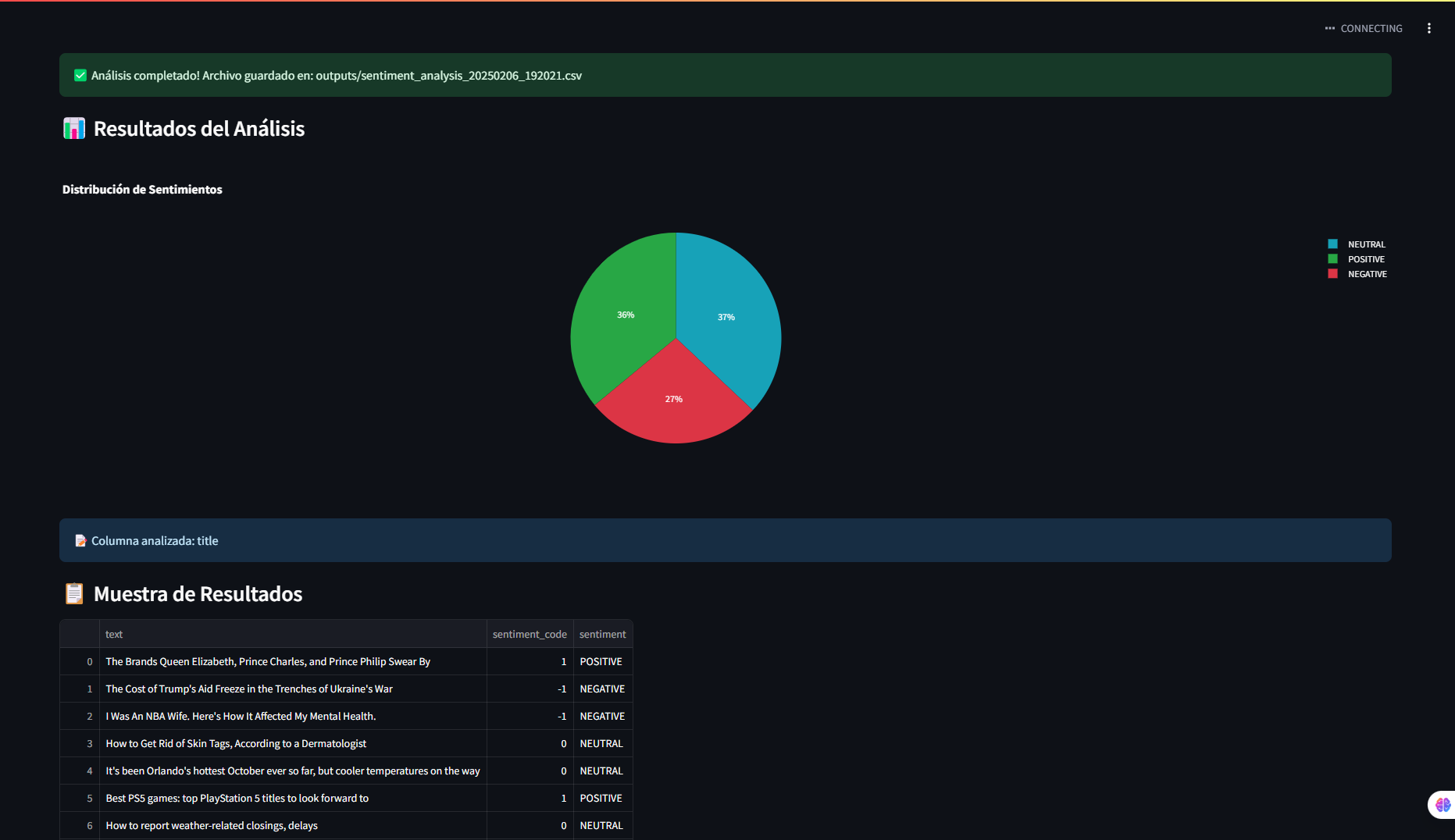The width and height of the screenshot is (1455, 840).
Task: Click the Resultados del Análisis heading
Action: tap(199, 128)
